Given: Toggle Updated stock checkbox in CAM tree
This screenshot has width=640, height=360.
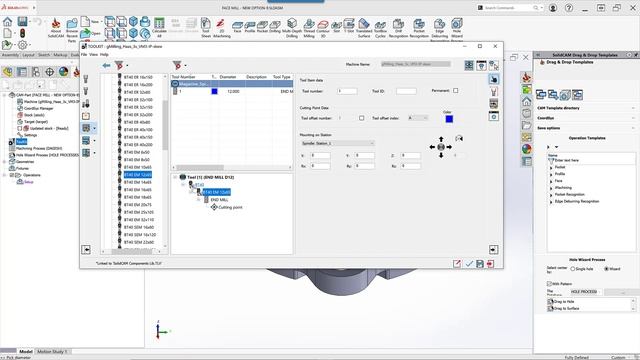Looking at the screenshot, I should [20, 128].
